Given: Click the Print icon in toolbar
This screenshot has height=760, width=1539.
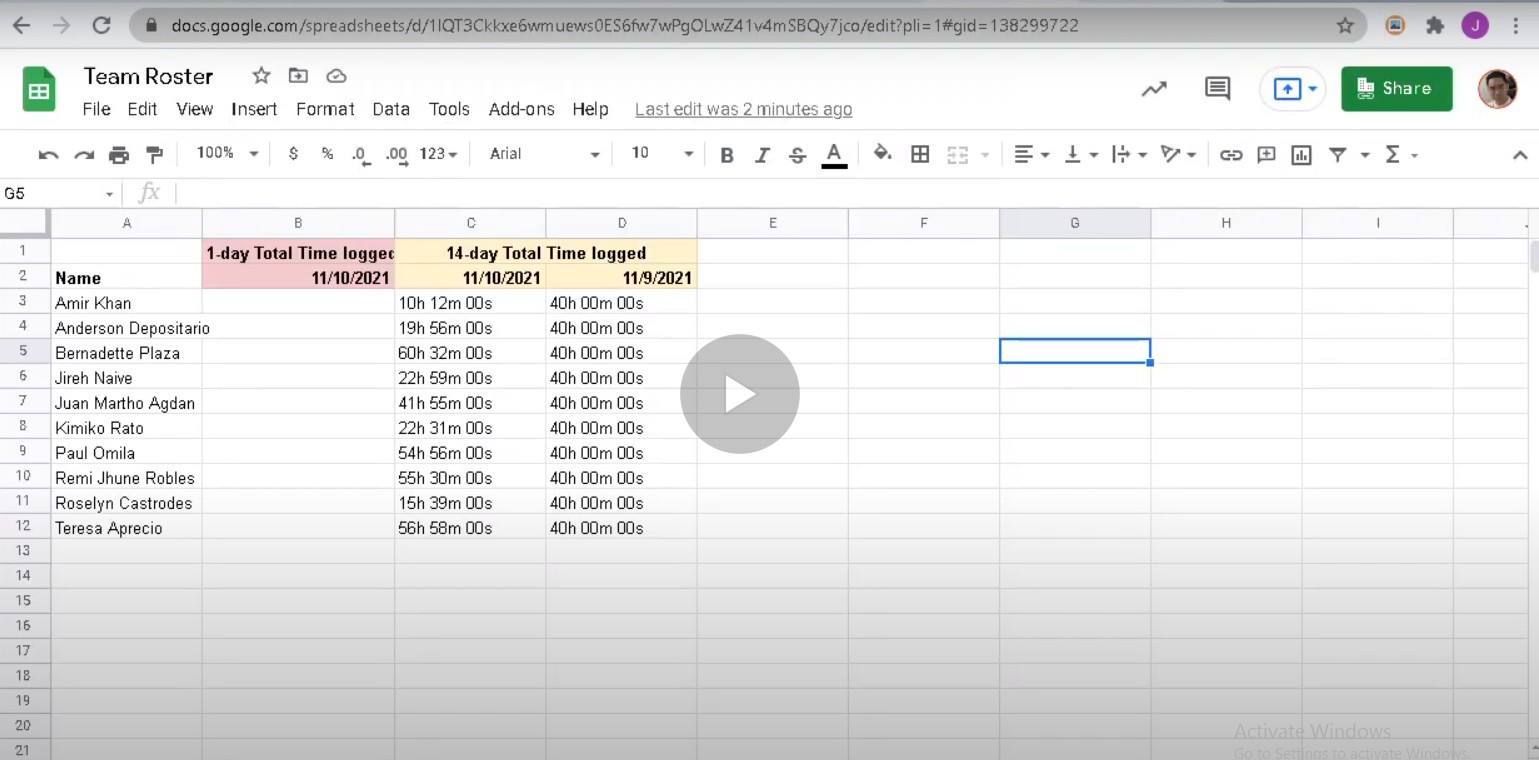Looking at the screenshot, I should point(119,155).
